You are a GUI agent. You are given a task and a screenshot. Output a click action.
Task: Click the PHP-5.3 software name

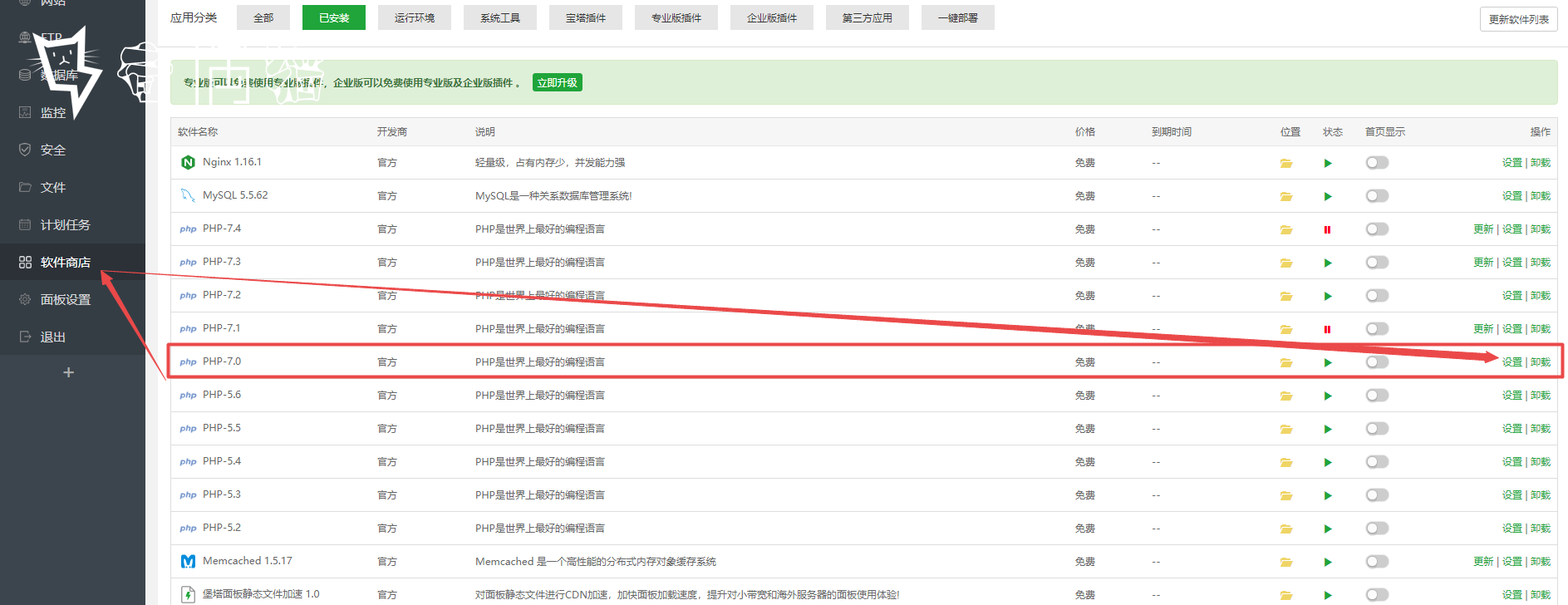[x=222, y=494]
